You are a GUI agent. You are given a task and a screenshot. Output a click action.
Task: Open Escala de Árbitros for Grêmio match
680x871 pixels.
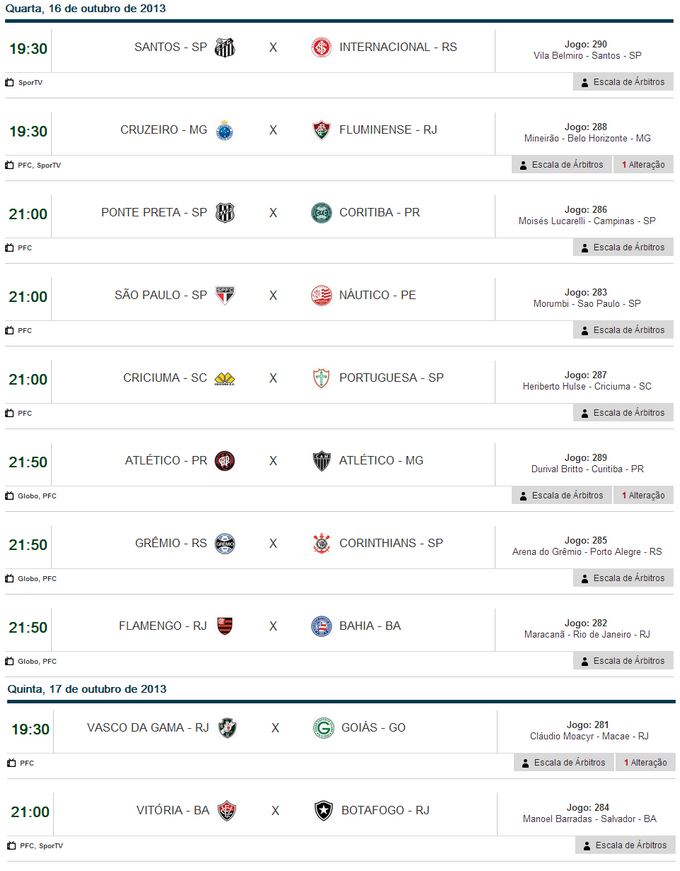(623, 578)
